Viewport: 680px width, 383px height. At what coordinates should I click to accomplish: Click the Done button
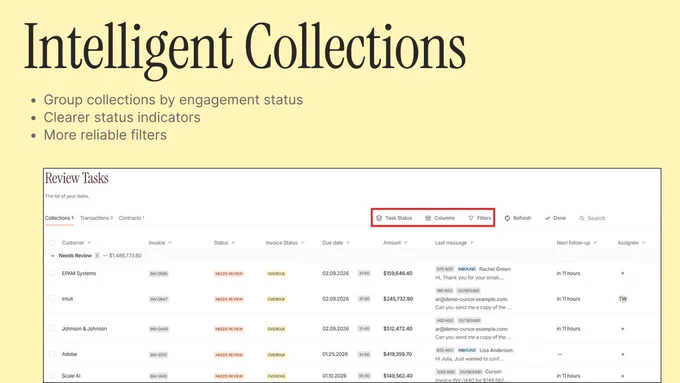(x=556, y=218)
